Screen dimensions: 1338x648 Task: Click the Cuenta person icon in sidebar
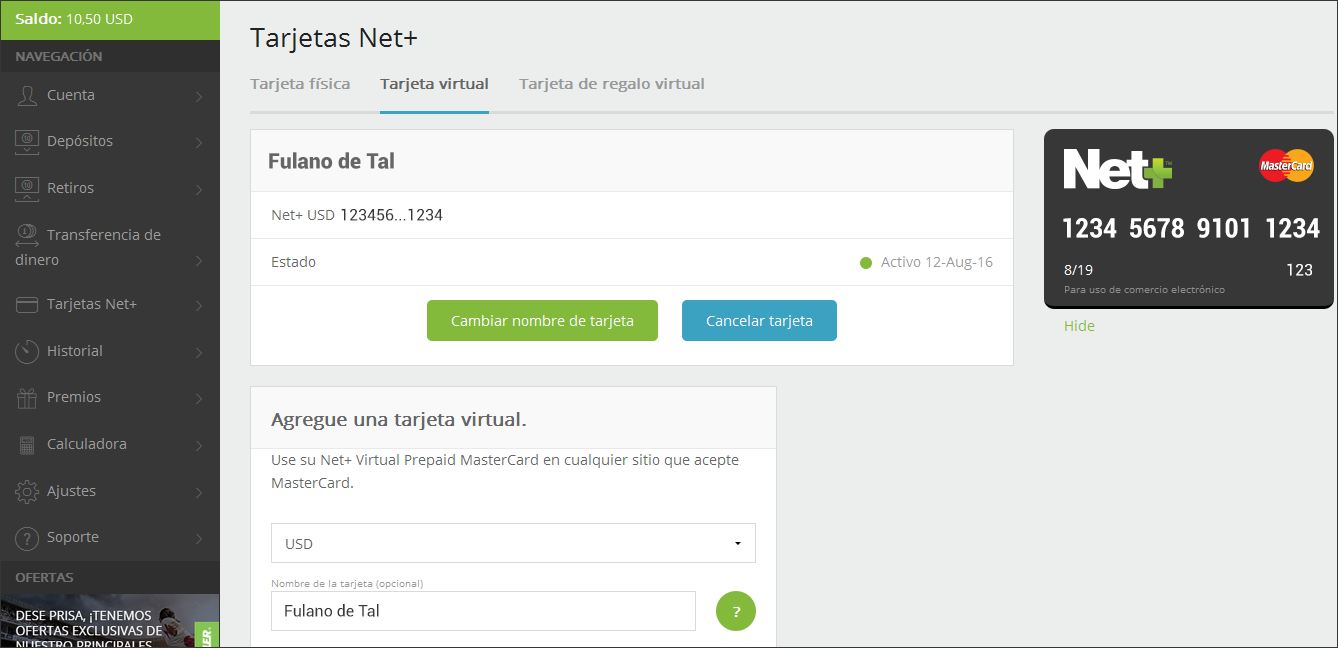click(27, 95)
